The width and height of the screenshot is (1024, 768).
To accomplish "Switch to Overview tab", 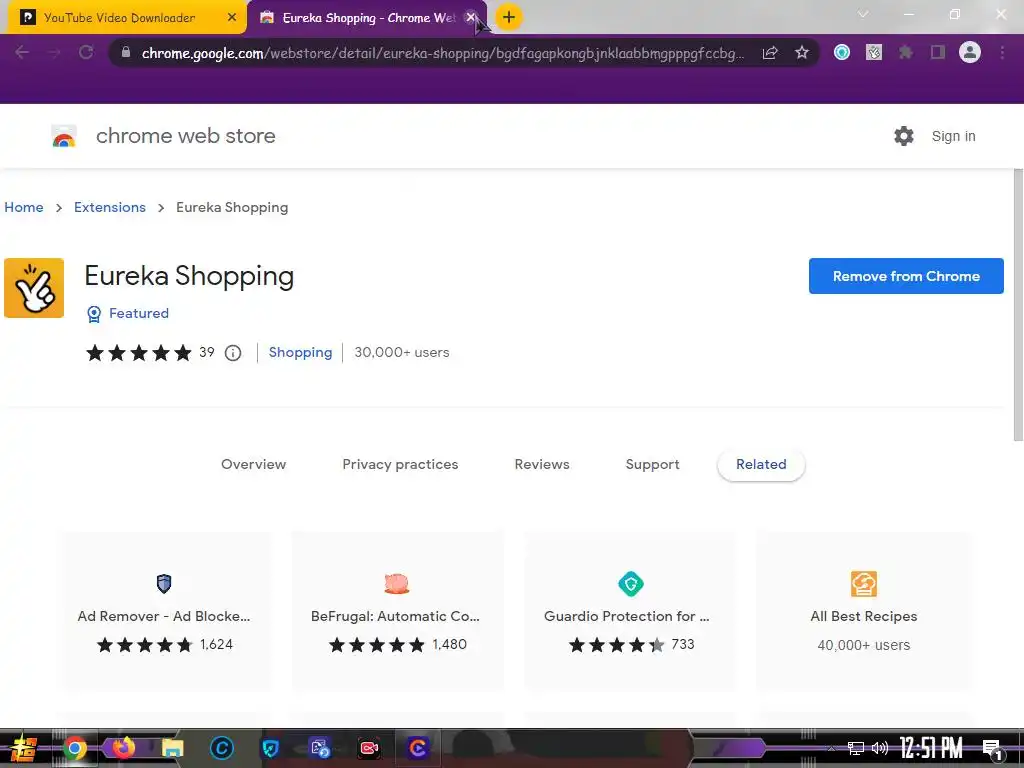I will (x=253, y=464).
